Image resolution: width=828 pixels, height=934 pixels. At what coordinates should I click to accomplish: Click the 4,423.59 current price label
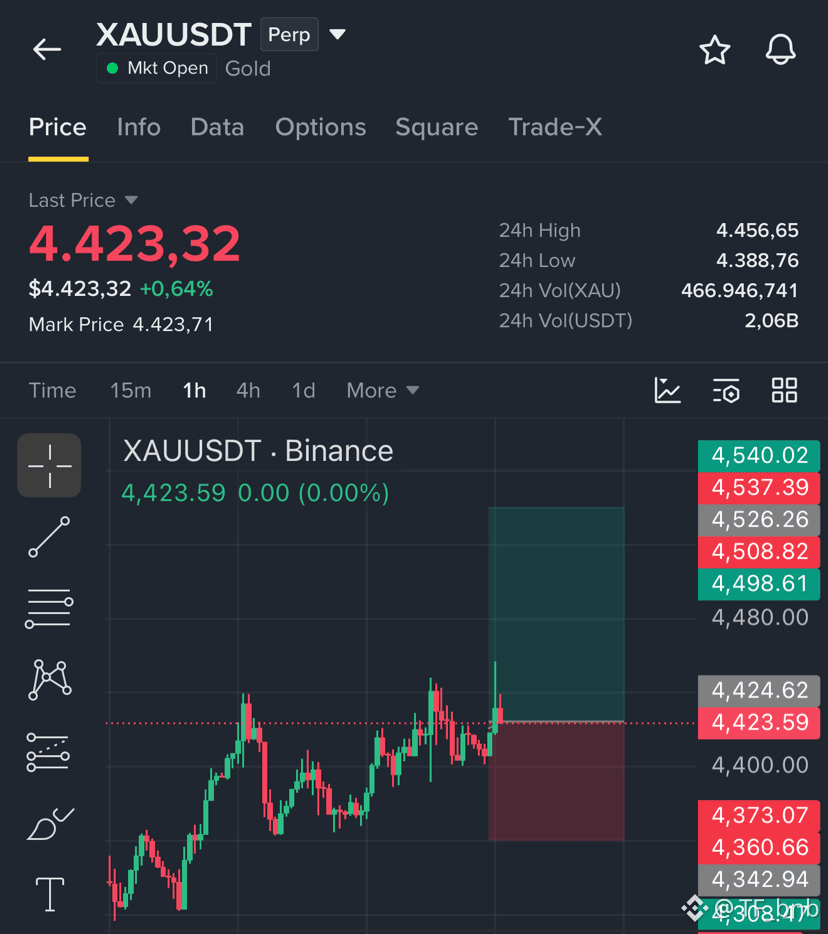pyautogui.click(x=759, y=723)
